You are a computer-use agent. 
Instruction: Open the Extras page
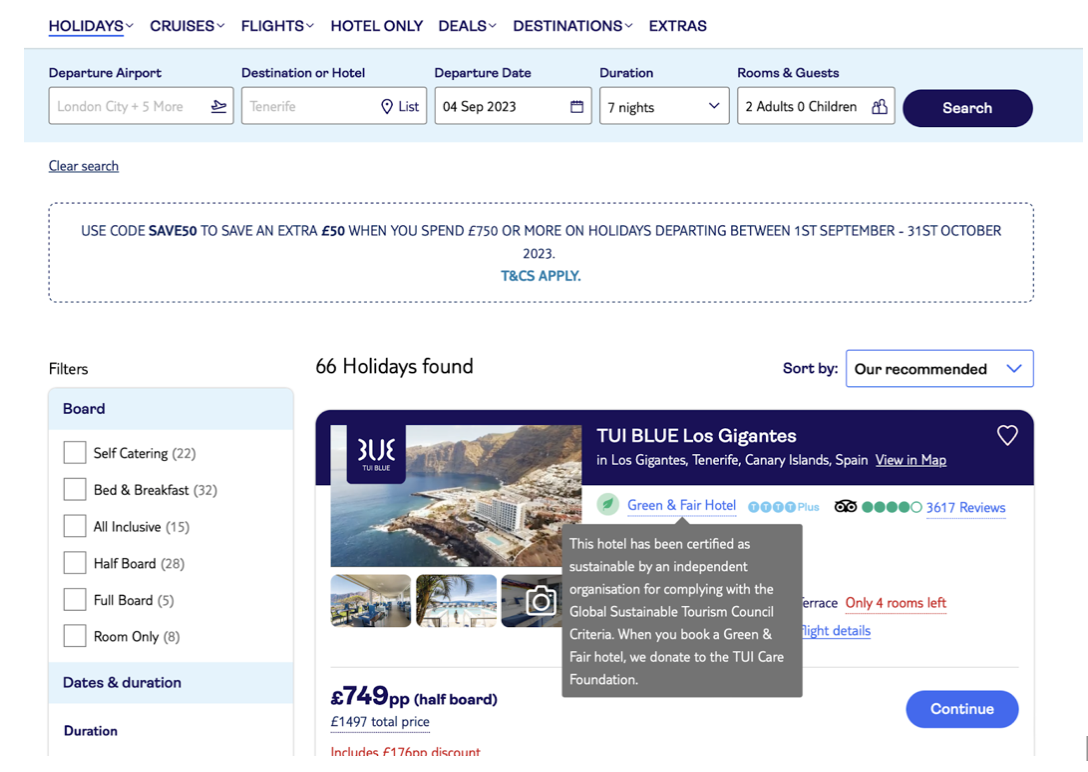[678, 26]
